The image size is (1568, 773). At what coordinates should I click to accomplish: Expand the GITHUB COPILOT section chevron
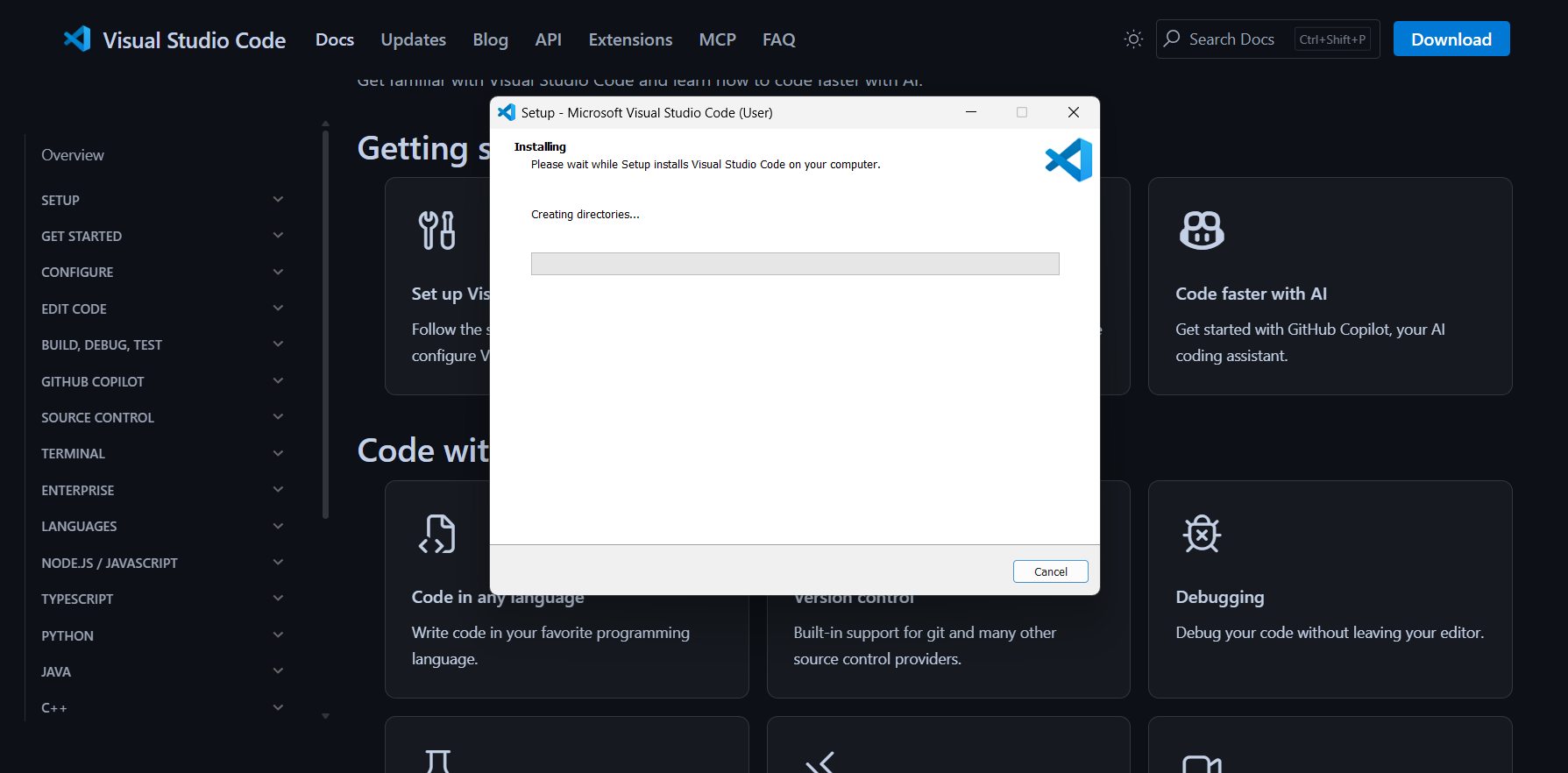click(278, 381)
